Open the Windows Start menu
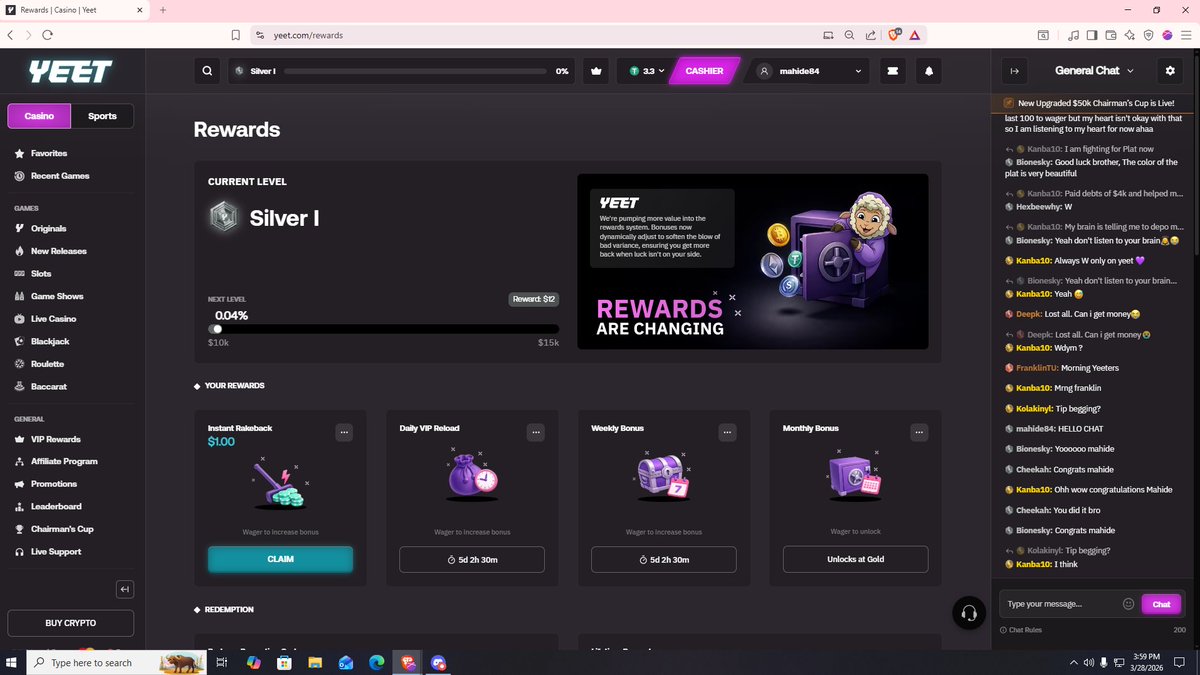The width and height of the screenshot is (1200, 675). pos(13,663)
